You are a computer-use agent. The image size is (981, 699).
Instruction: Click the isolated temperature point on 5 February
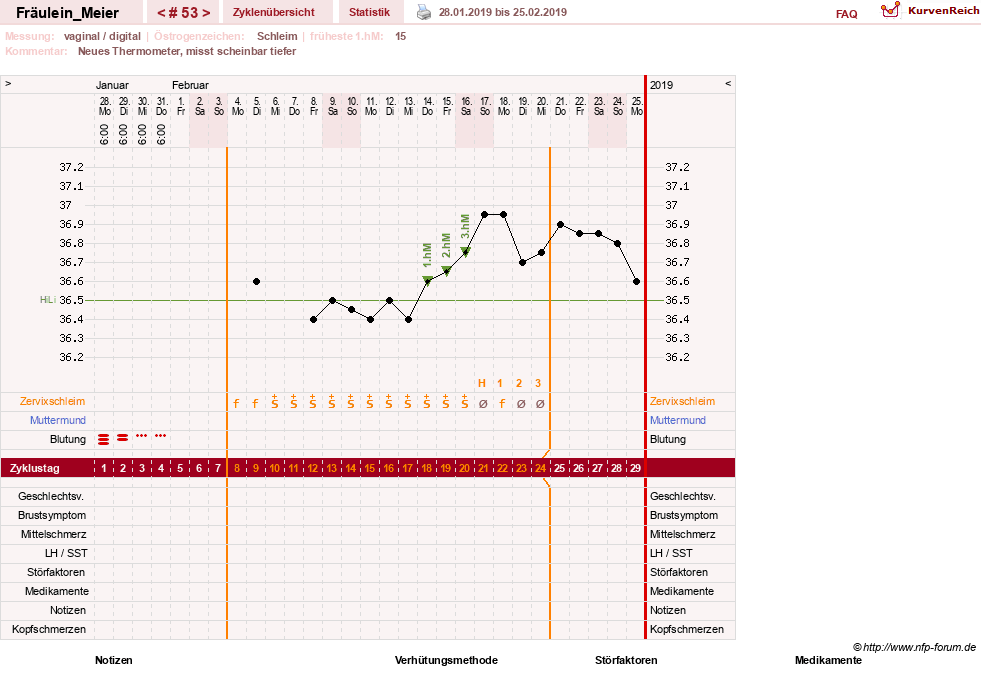pyautogui.click(x=257, y=282)
